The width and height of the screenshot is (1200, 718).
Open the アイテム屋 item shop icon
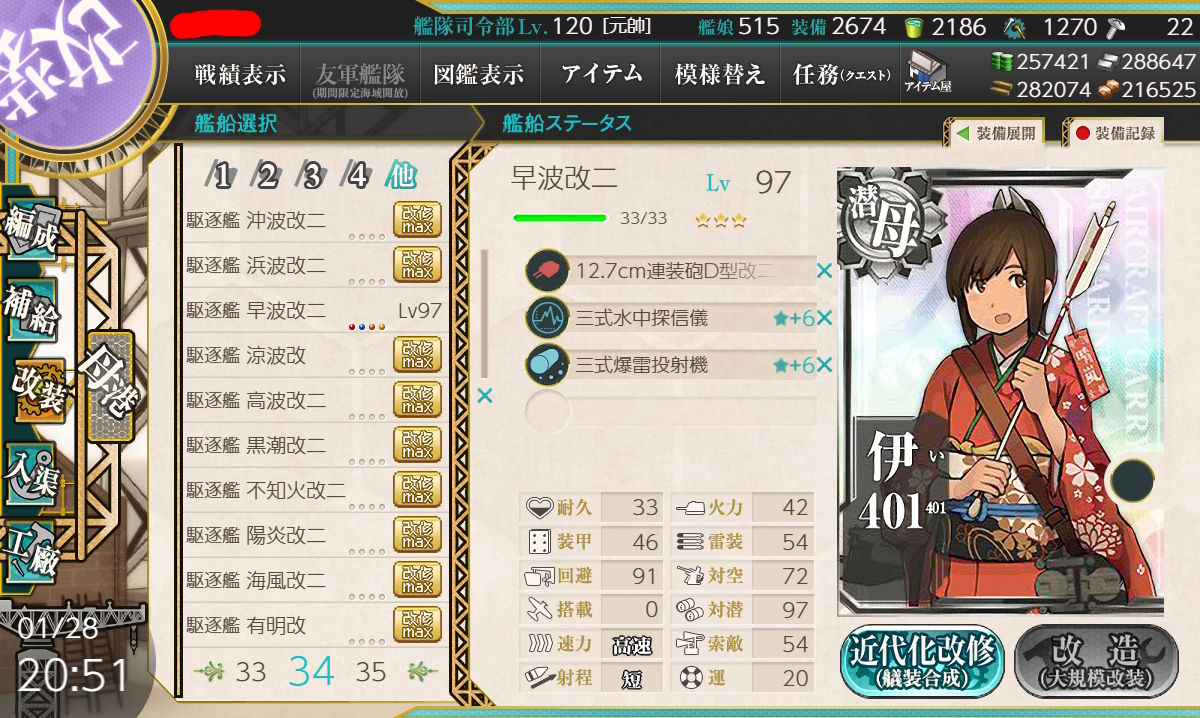tap(928, 72)
